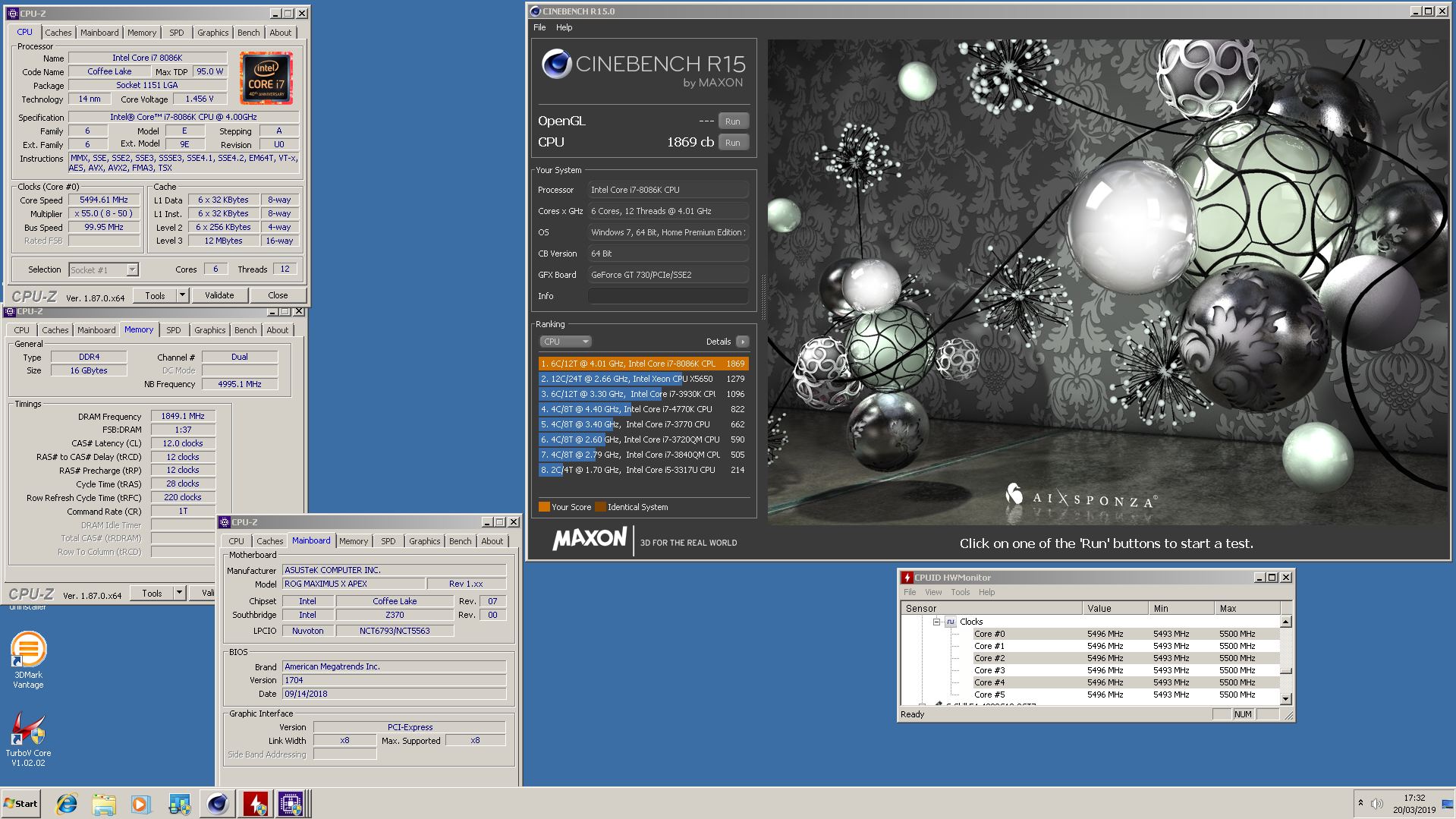The width and height of the screenshot is (1456, 819).
Task: Open the Tools dropdown arrow in Memory window
Action: coord(179,593)
